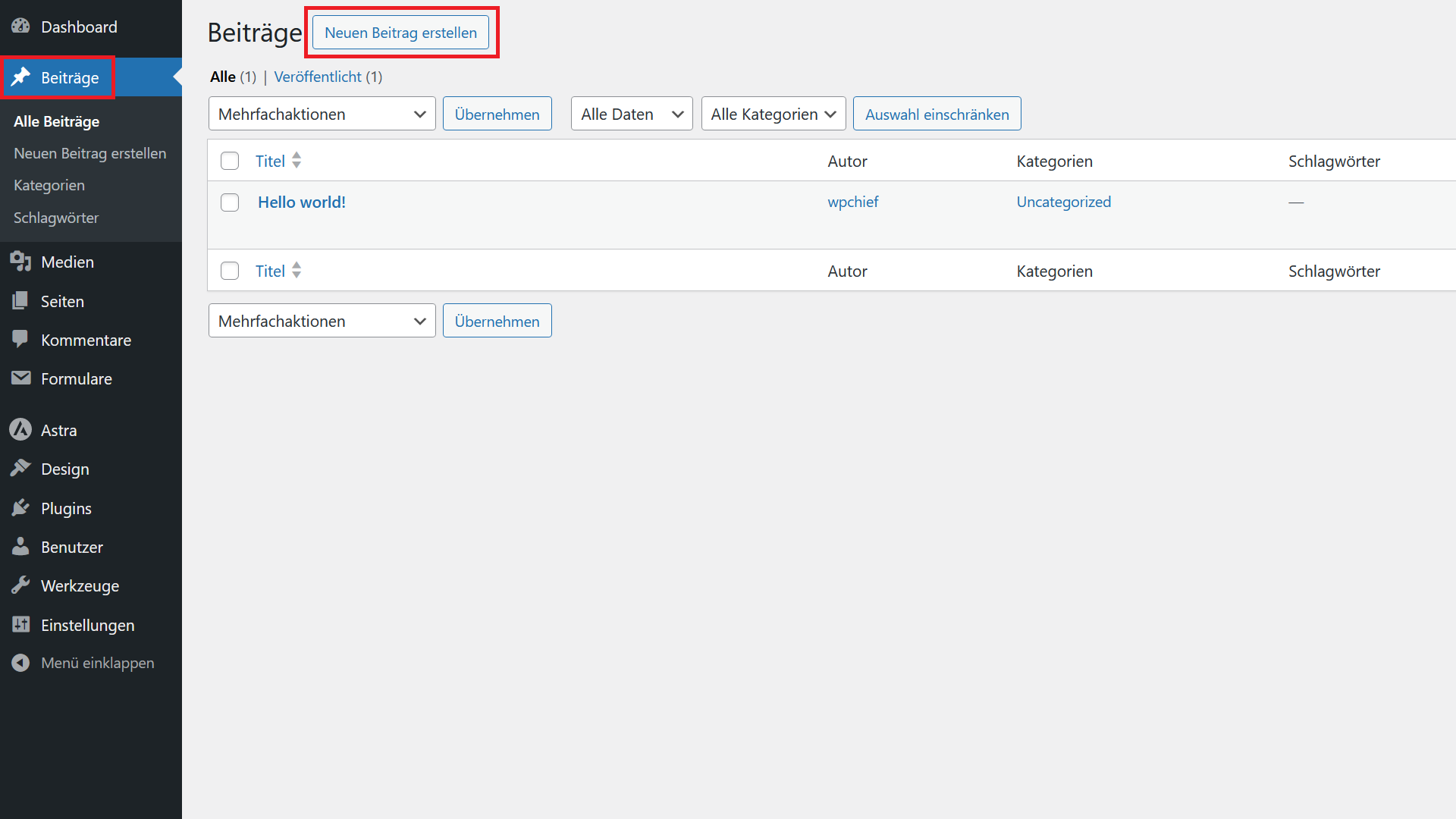1456x819 pixels.
Task: Click the Beiträge page heading
Action: coord(255,33)
